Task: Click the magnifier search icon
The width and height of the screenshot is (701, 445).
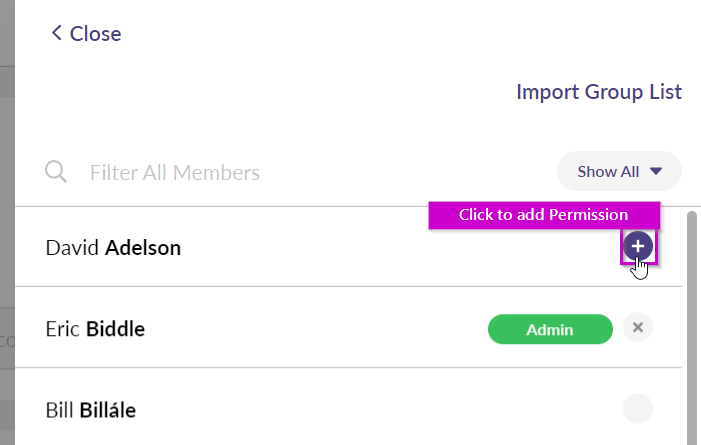Action: pos(56,172)
